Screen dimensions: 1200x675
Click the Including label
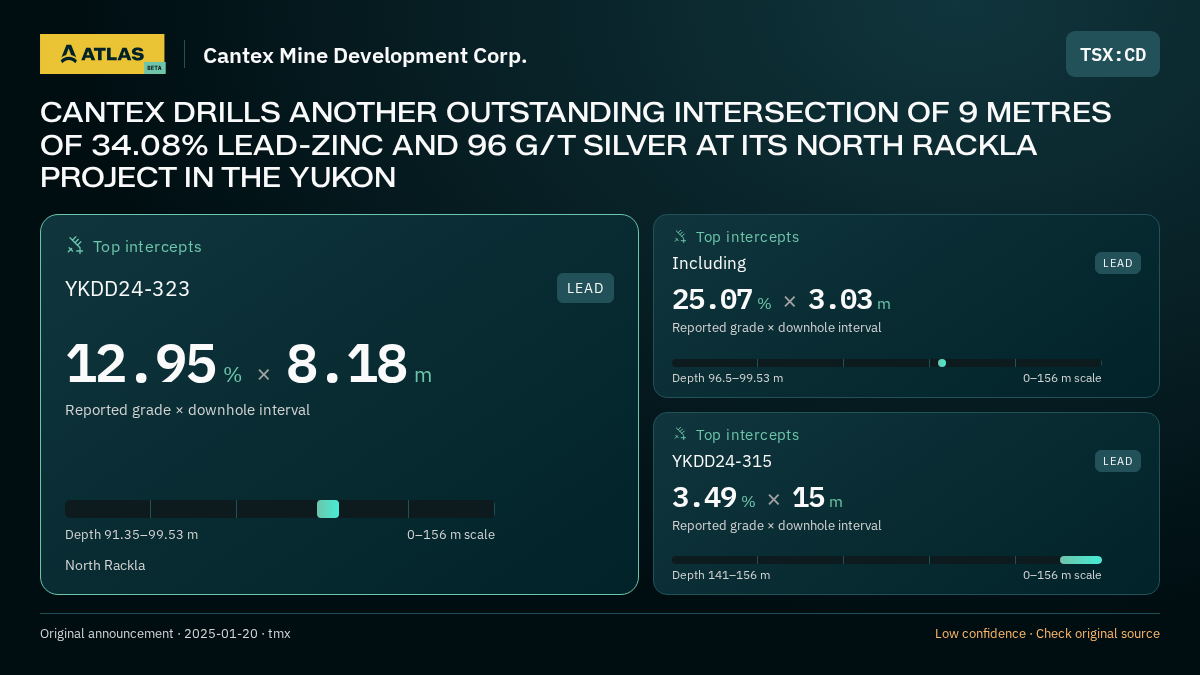tap(709, 263)
